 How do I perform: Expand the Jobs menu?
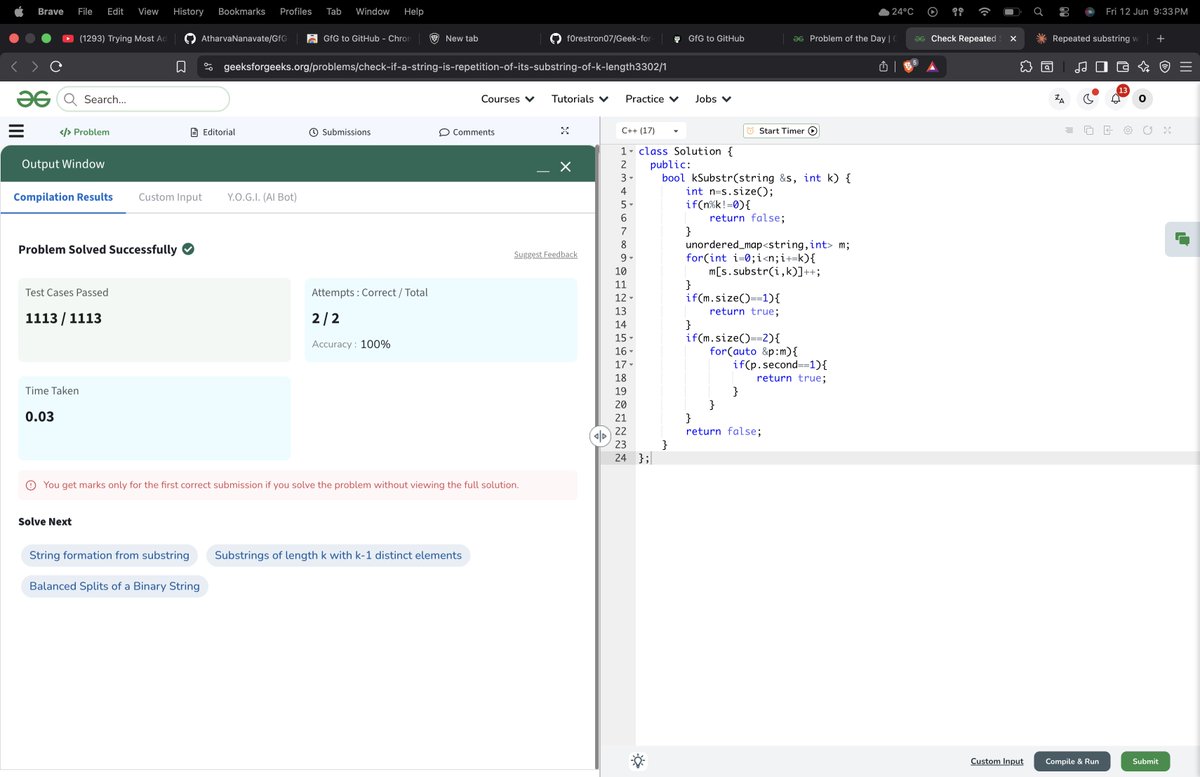pyautogui.click(x=713, y=99)
